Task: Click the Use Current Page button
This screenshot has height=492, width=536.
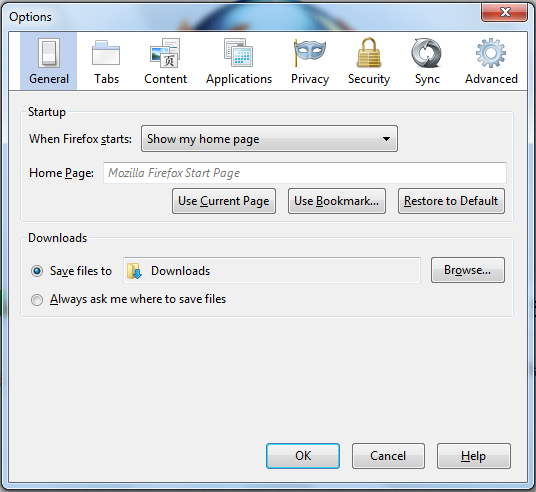Action: 224,201
